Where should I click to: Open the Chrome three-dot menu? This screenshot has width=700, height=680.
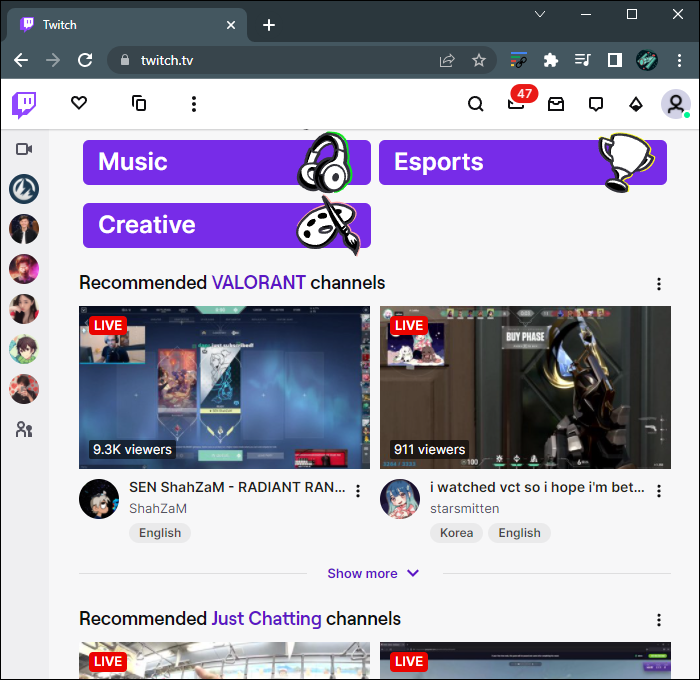(x=679, y=60)
